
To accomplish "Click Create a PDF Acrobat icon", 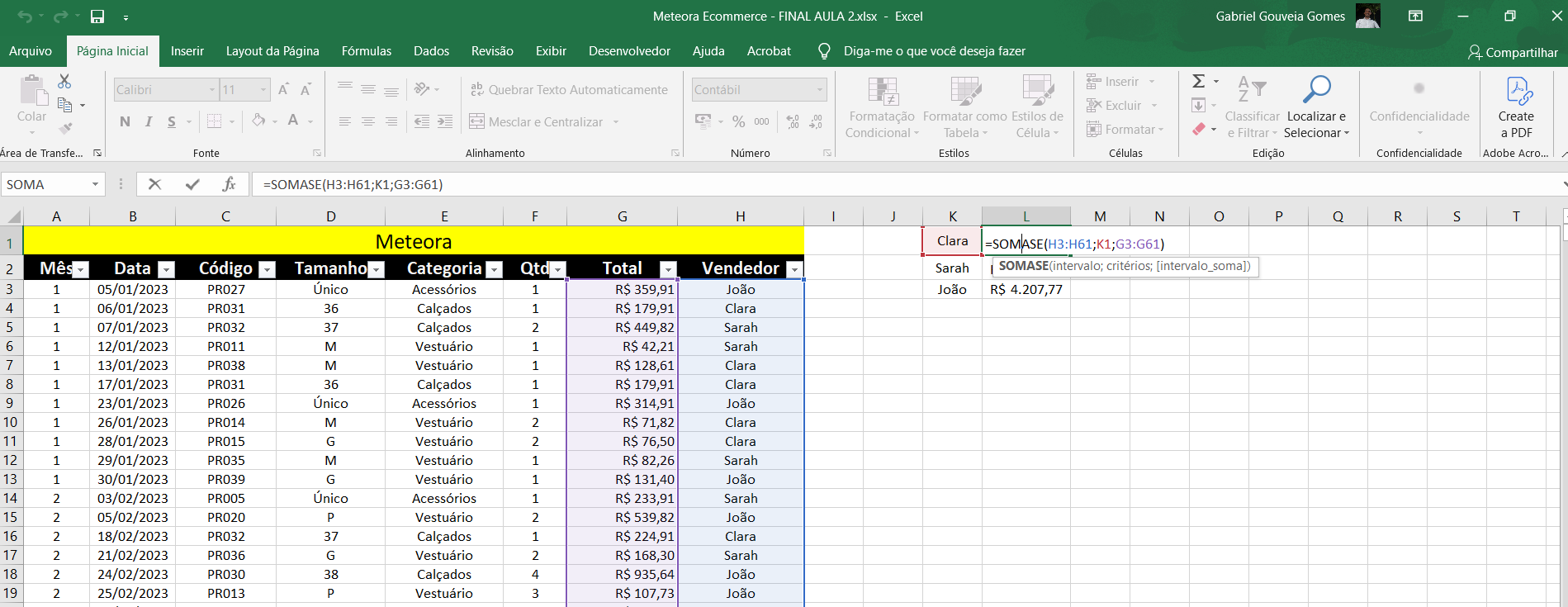I will coord(1516,107).
